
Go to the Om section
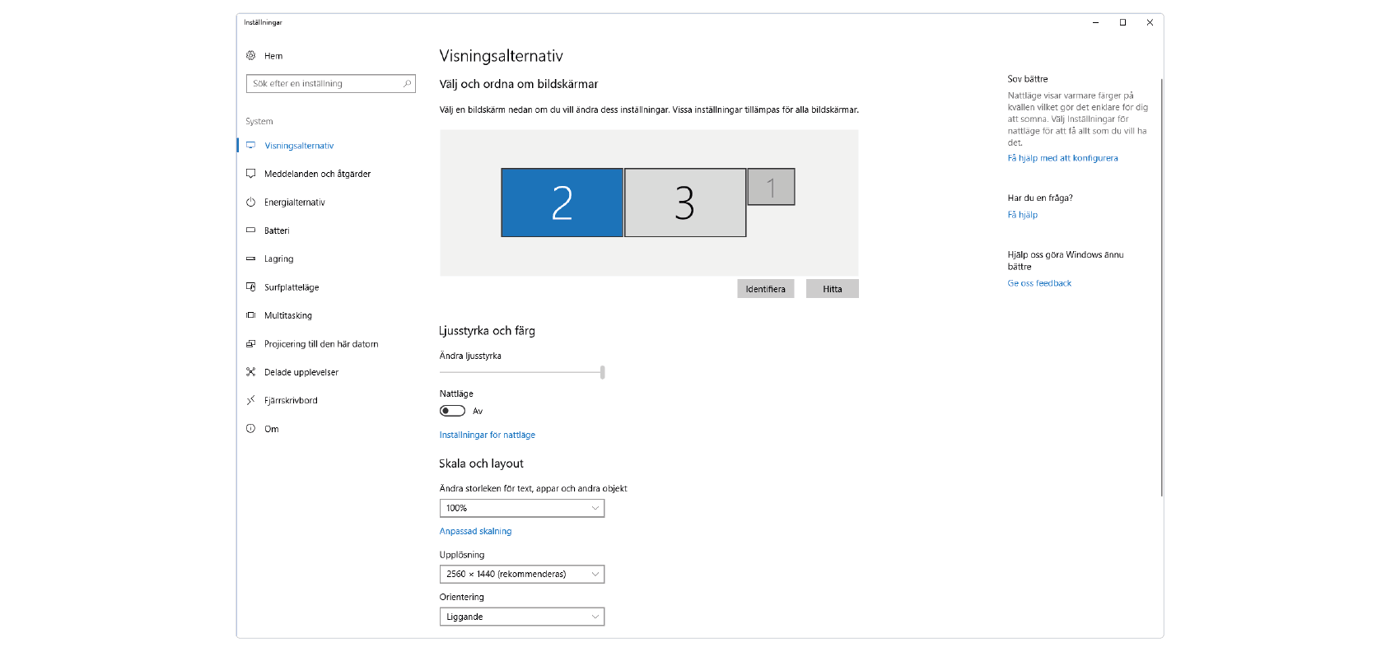[271, 429]
